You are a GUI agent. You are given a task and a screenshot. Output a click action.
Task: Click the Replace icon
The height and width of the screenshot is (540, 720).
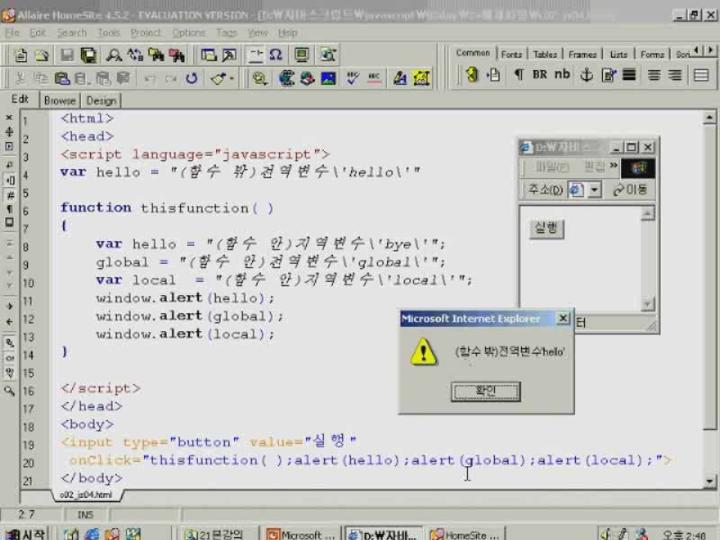pyautogui.click(x=135, y=56)
